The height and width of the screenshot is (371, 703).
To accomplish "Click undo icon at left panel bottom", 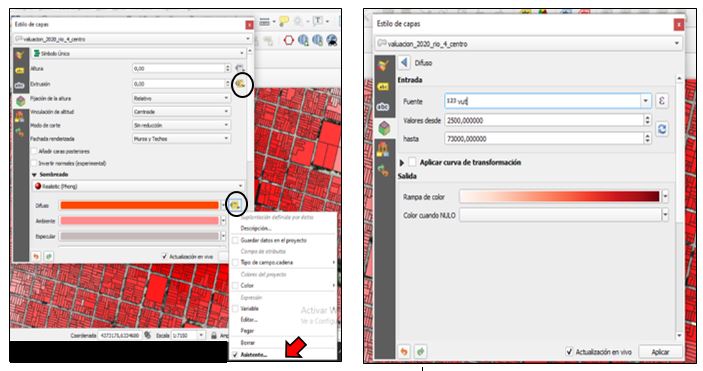I will pos(36,257).
